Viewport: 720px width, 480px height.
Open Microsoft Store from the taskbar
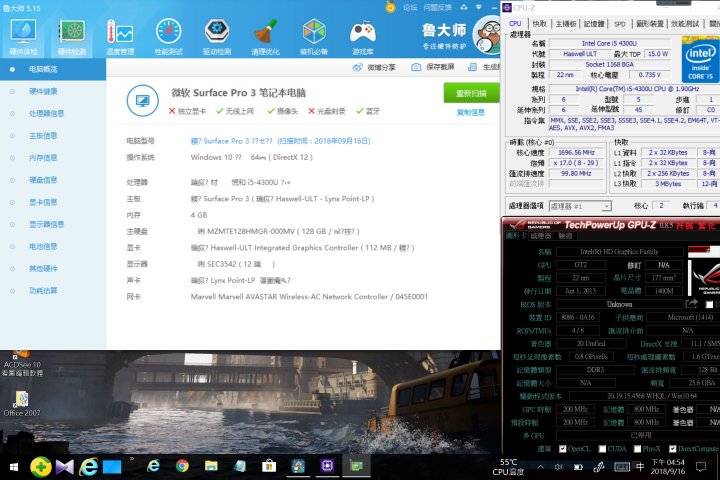pyautogui.click(x=269, y=467)
